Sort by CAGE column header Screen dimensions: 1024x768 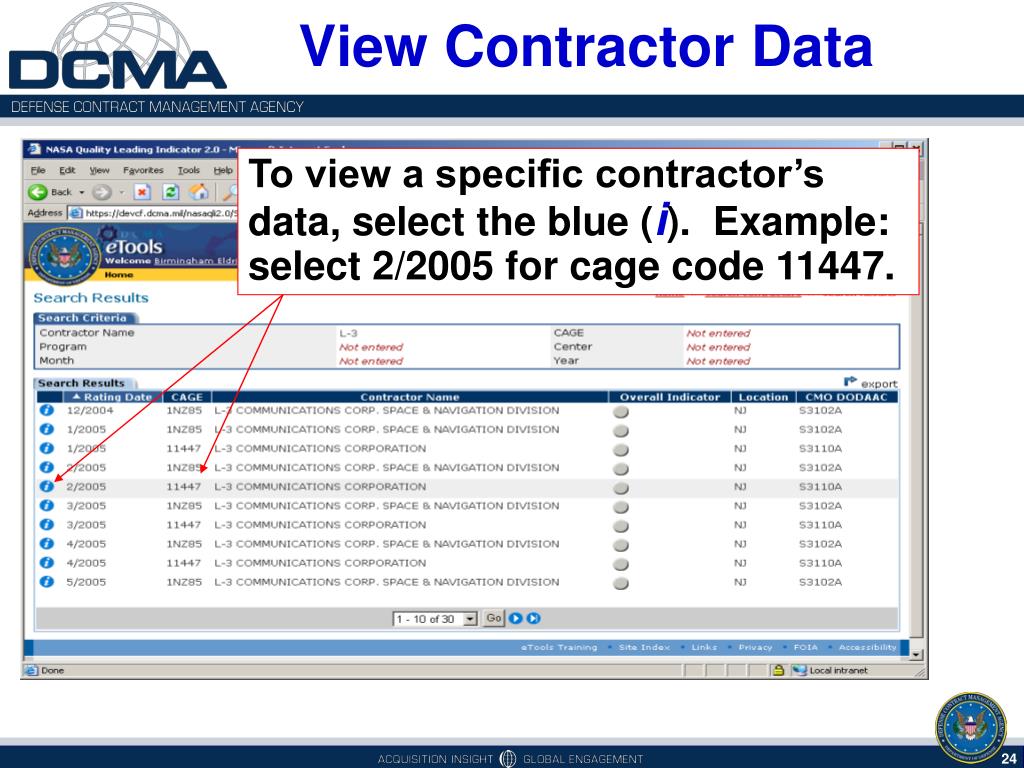187,396
